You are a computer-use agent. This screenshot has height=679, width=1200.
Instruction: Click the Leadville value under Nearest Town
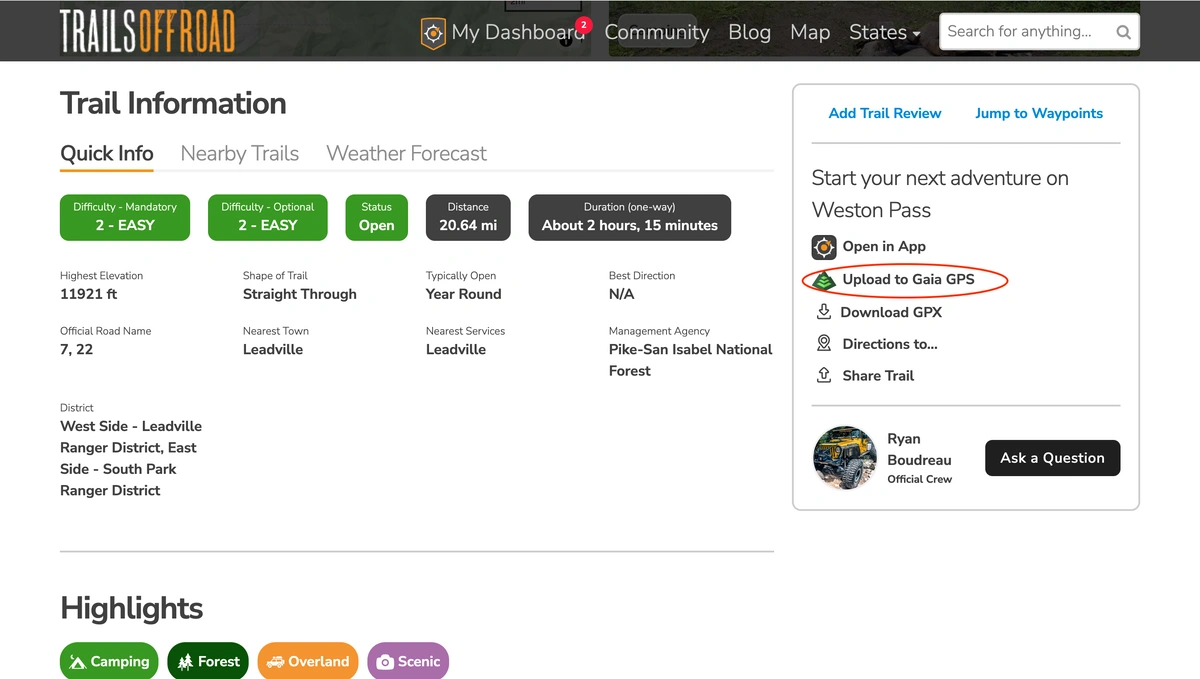click(x=273, y=350)
